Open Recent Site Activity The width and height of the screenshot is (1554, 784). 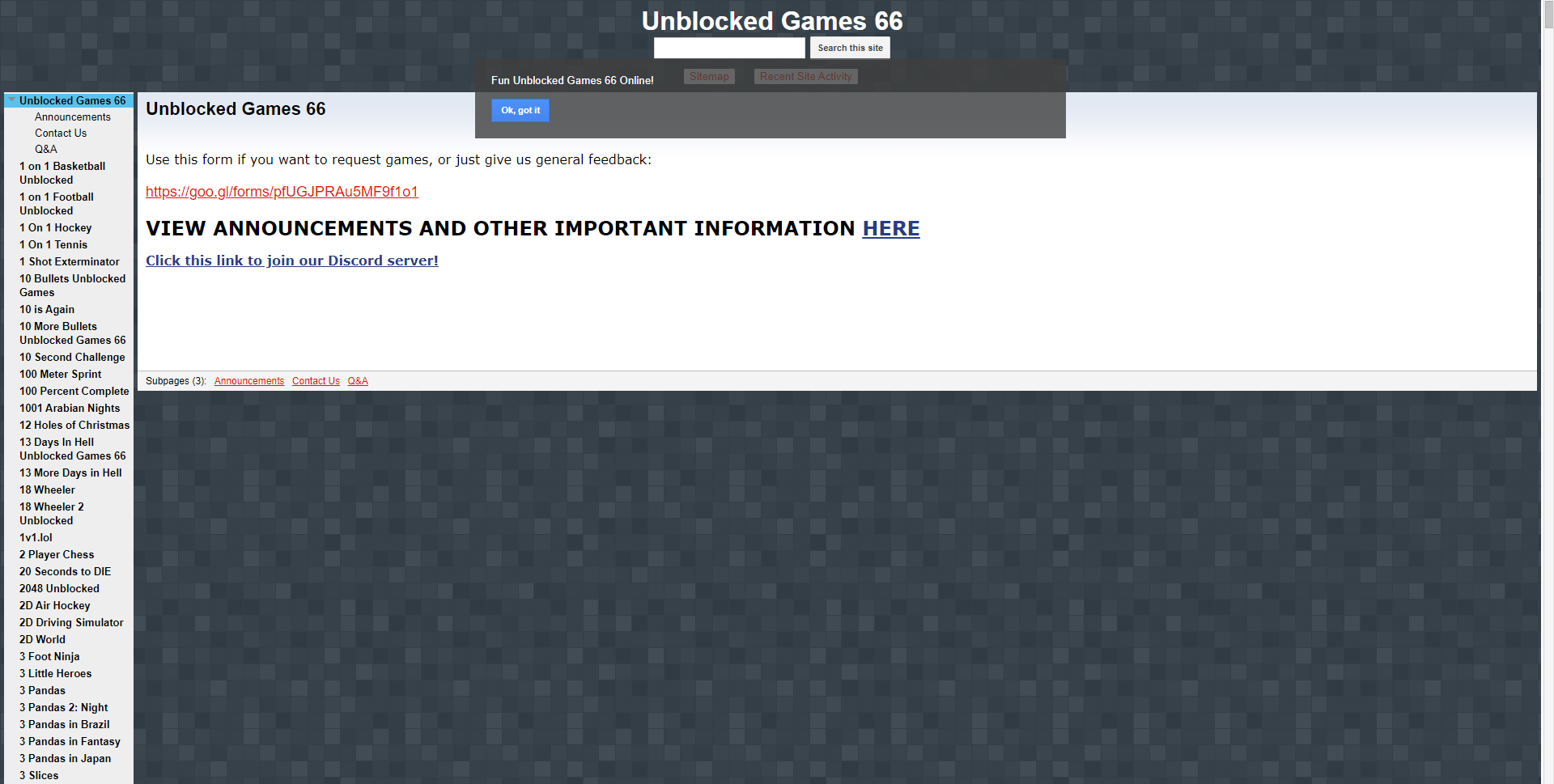click(805, 77)
